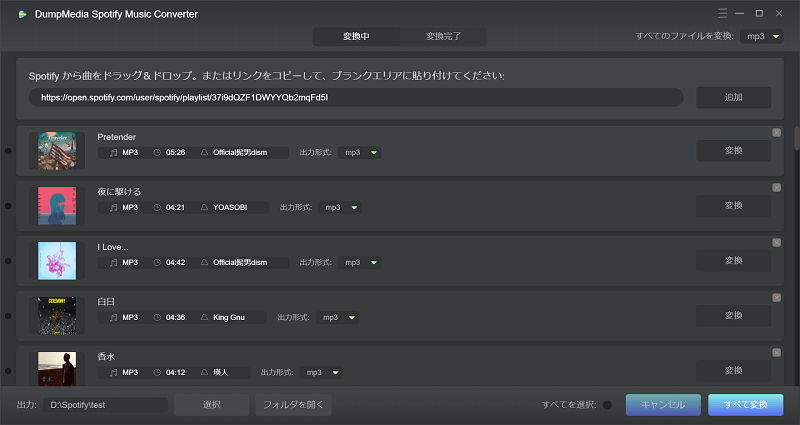Switch to the 変換中 tab
The height and width of the screenshot is (425, 800).
pos(356,36)
